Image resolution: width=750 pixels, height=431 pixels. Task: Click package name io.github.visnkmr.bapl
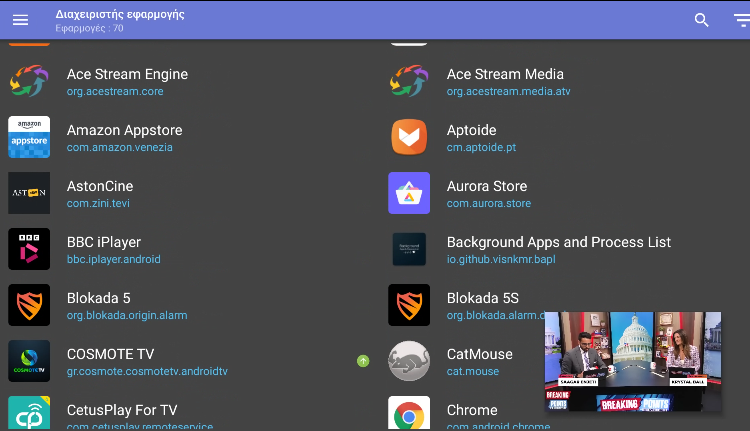click(x=501, y=259)
